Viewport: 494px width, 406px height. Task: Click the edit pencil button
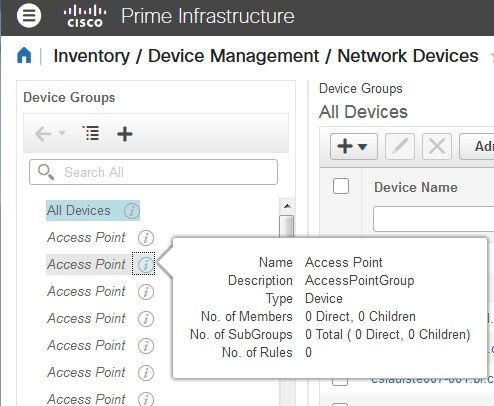pyautogui.click(x=400, y=146)
